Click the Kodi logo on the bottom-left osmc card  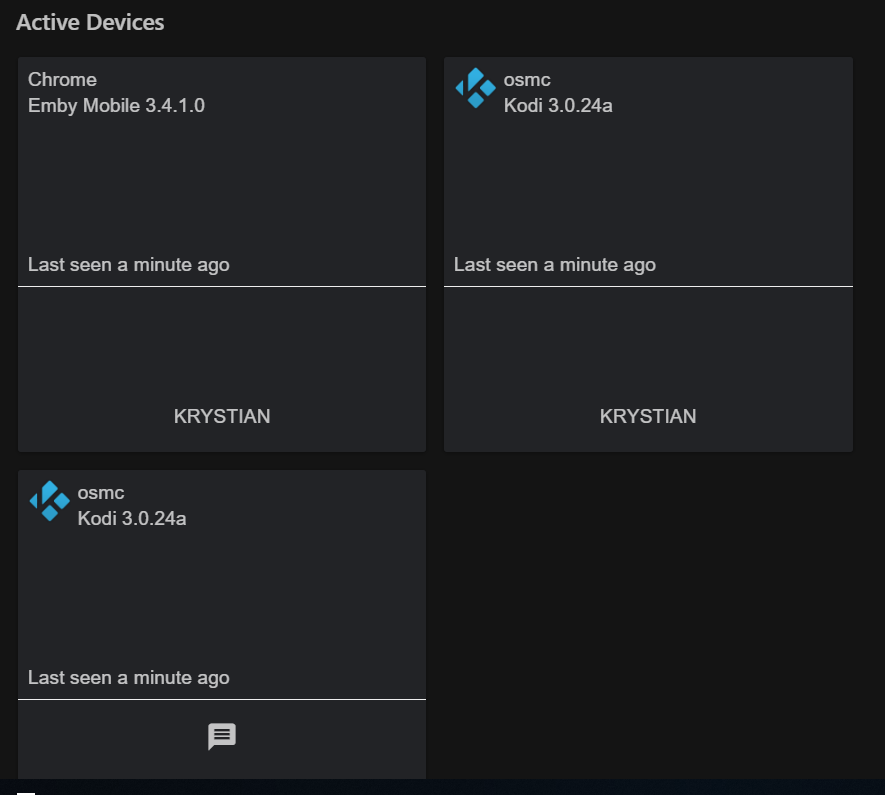[x=49, y=501]
